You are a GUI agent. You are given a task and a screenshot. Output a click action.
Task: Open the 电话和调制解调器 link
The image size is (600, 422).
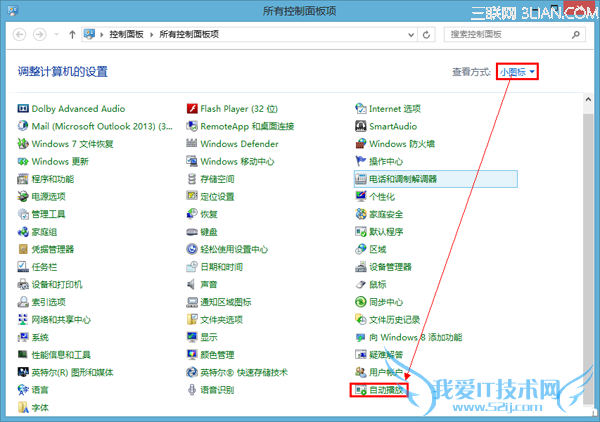[403, 179]
